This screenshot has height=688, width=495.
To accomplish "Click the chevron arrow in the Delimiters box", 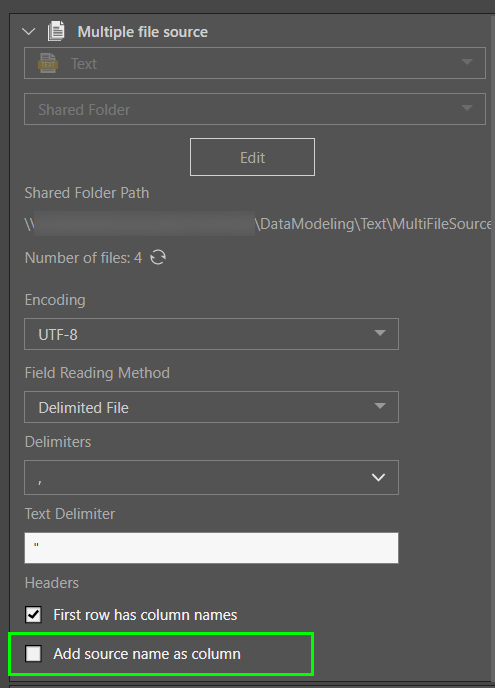I will coord(378,477).
